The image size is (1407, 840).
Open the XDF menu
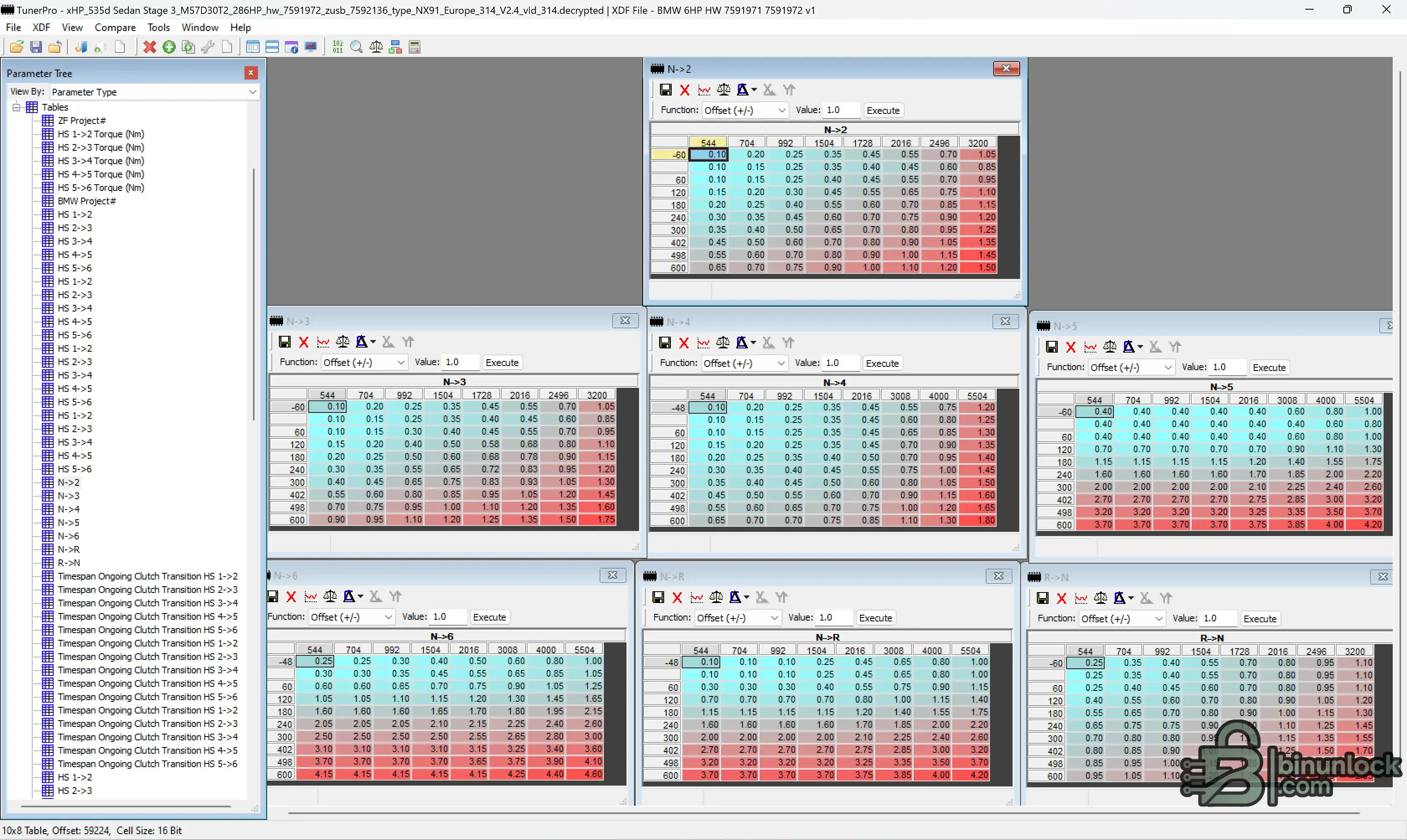[x=41, y=27]
